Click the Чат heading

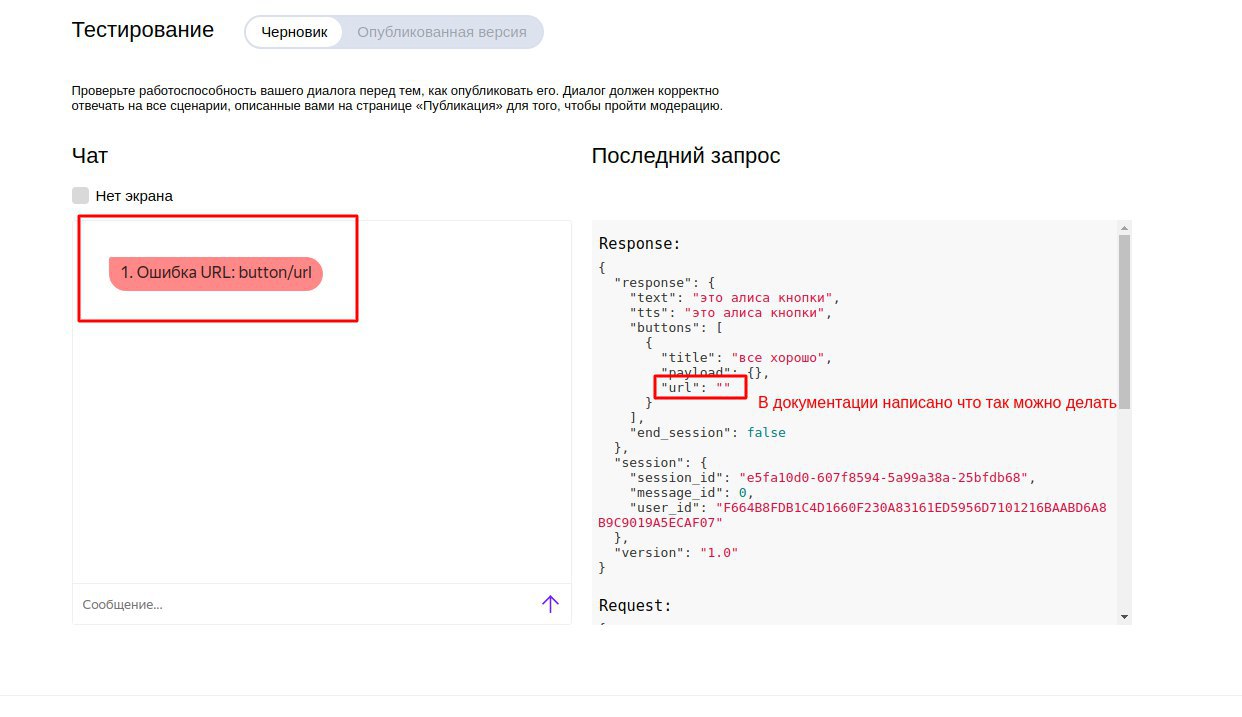point(90,156)
